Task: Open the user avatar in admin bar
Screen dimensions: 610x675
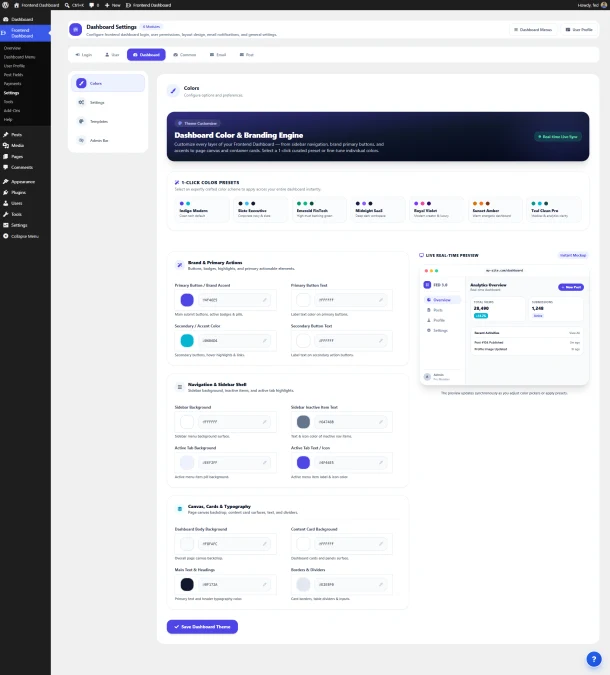Action: pos(604,5)
